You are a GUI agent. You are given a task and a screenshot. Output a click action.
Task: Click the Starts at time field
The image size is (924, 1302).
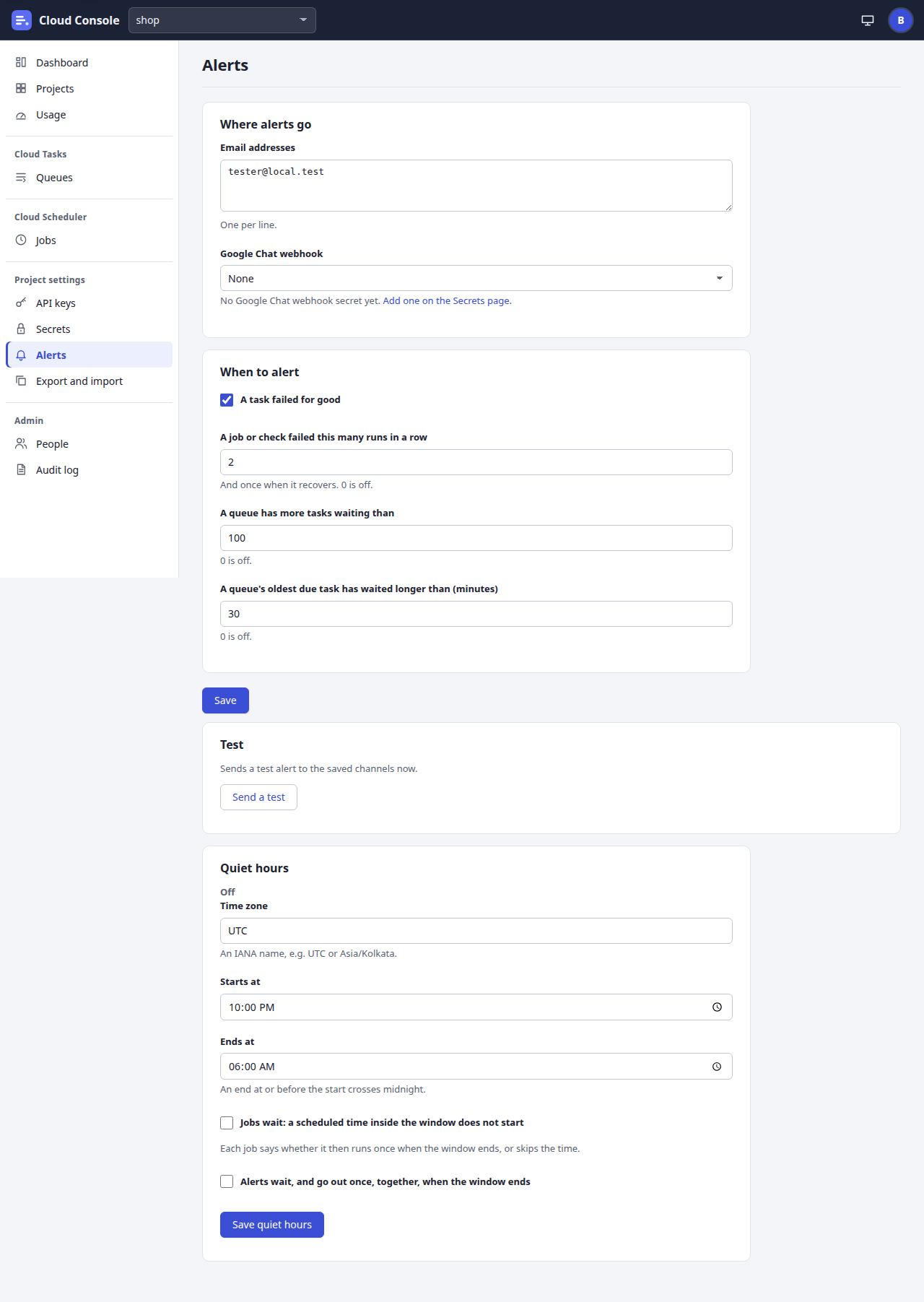pos(476,1007)
